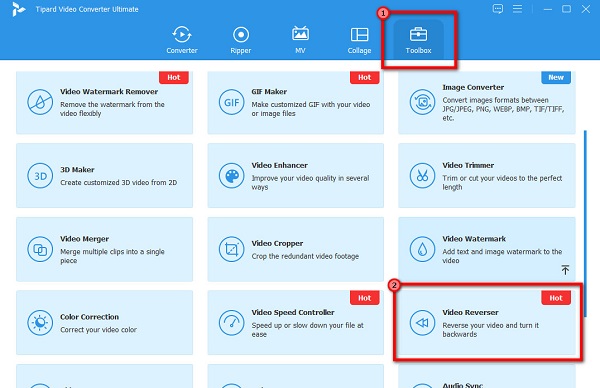This screenshot has width=600, height=388.
Task: Click 'Remove the watermark from the video flexibly' text
Action: (112, 109)
